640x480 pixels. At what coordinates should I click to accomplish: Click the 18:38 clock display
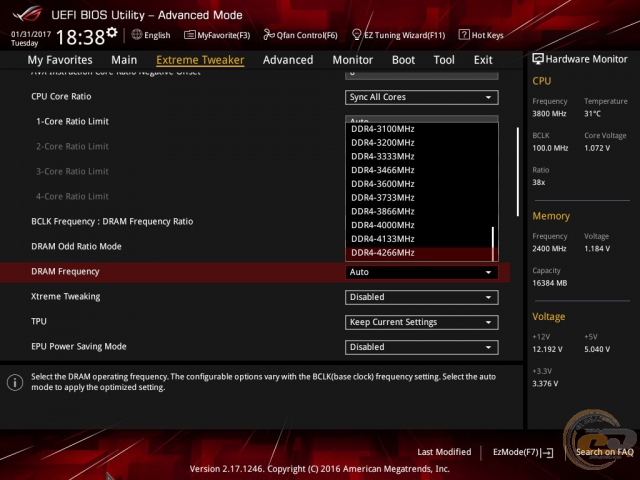(80, 38)
